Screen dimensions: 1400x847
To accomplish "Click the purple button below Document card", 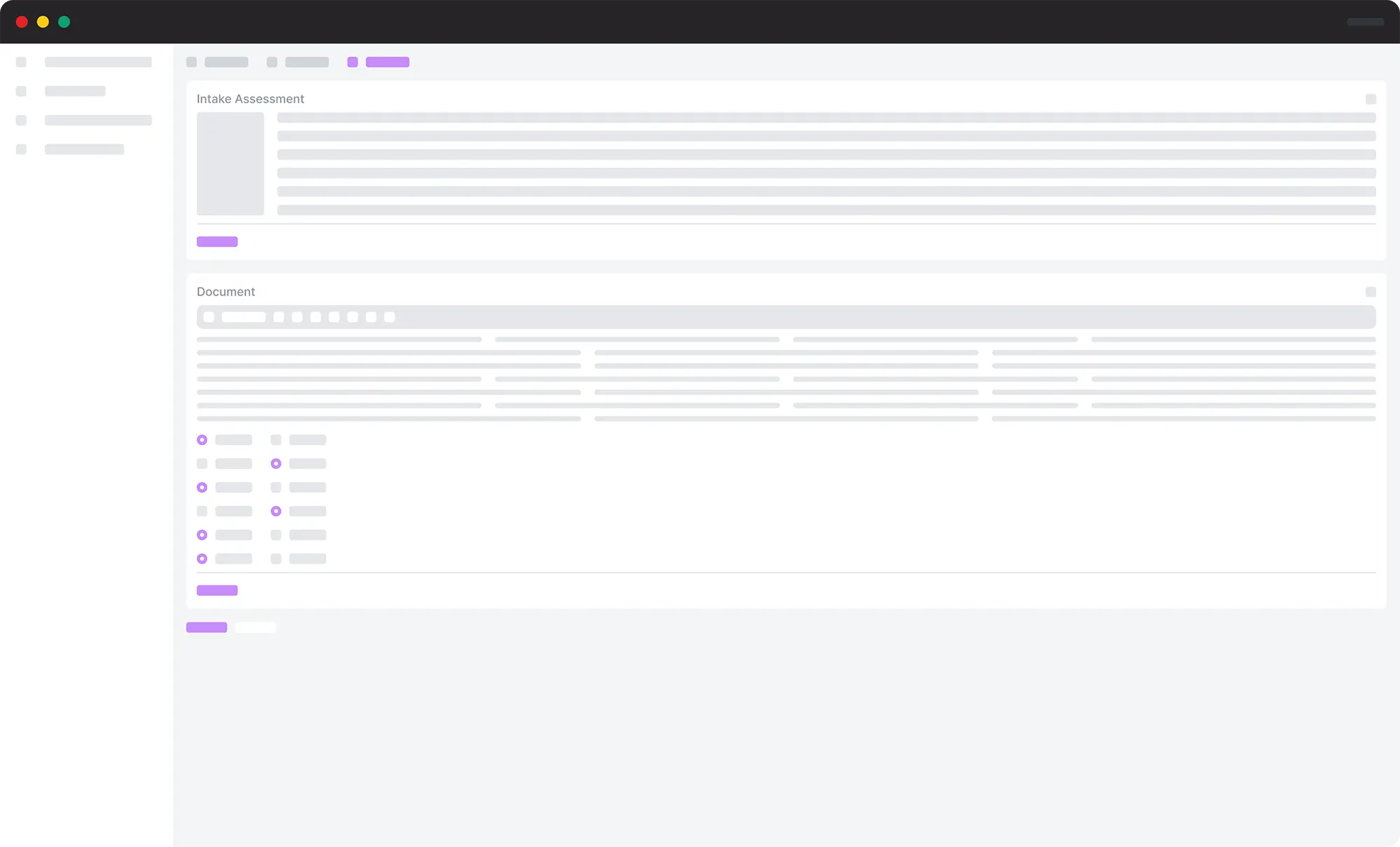I will 206,627.
